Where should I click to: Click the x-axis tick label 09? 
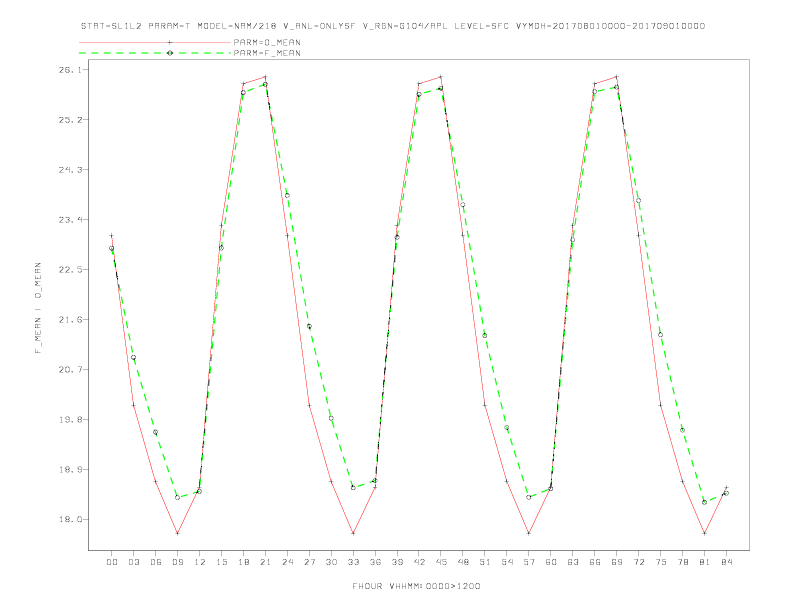[177, 562]
